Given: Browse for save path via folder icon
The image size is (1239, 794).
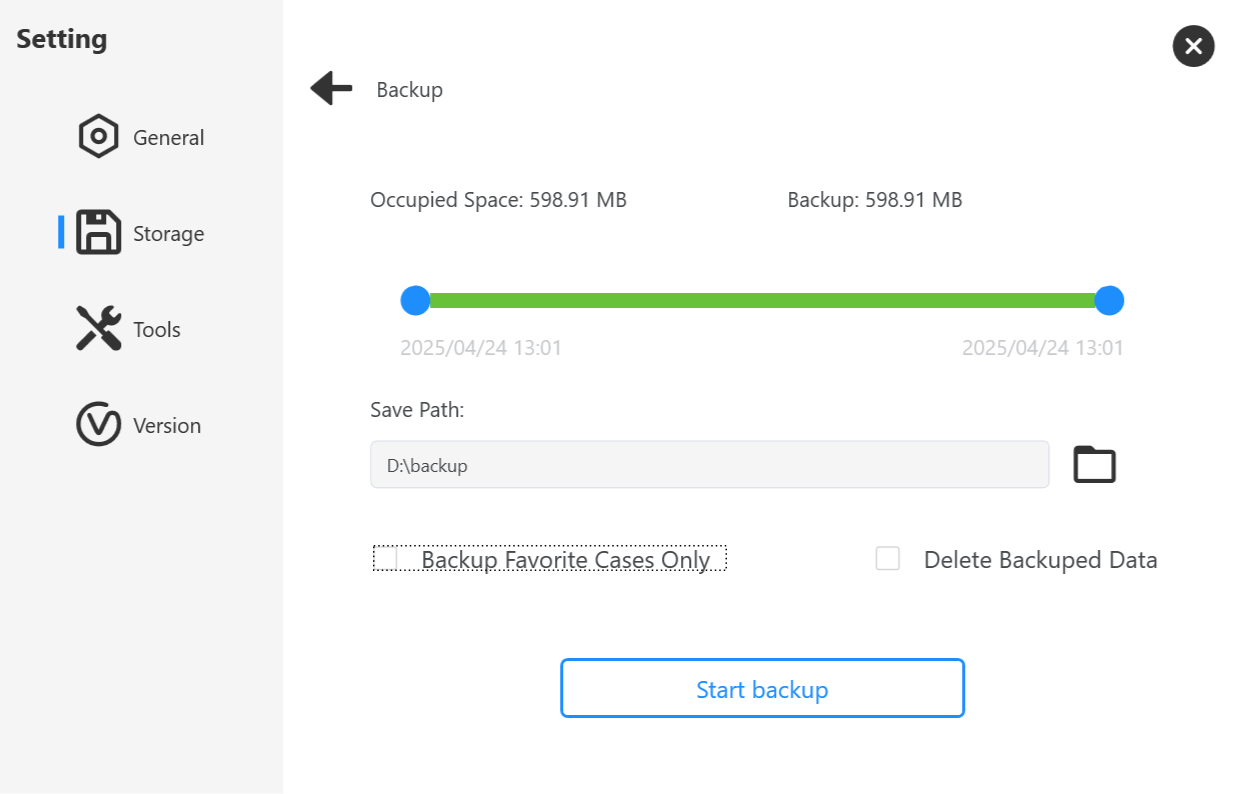Looking at the screenshot, I should point(1095,465).
